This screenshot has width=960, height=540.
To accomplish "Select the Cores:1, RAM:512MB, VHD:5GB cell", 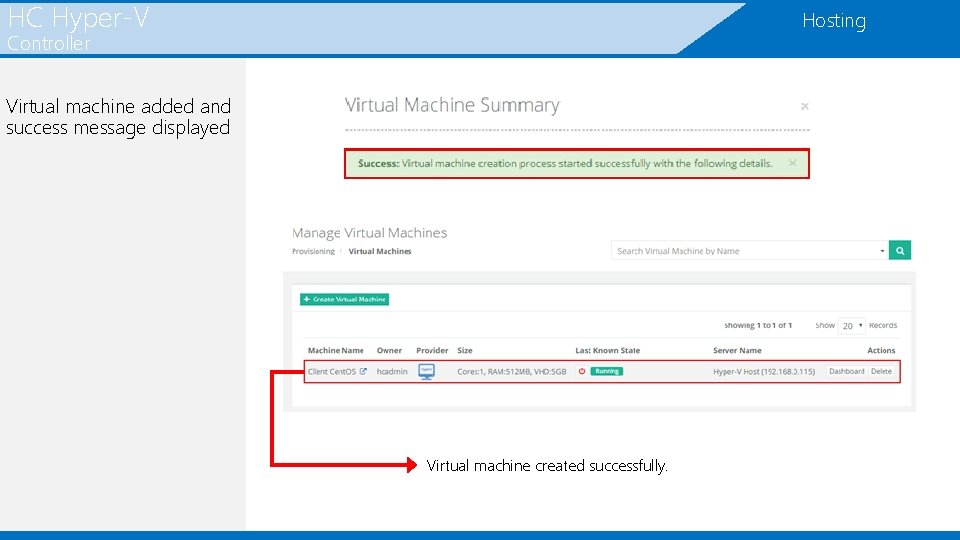I will [511, 372].
